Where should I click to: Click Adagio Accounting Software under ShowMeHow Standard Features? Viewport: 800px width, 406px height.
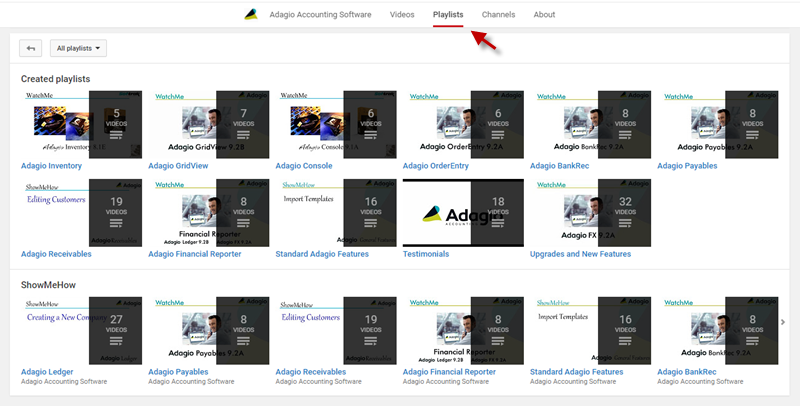point(573,382)
